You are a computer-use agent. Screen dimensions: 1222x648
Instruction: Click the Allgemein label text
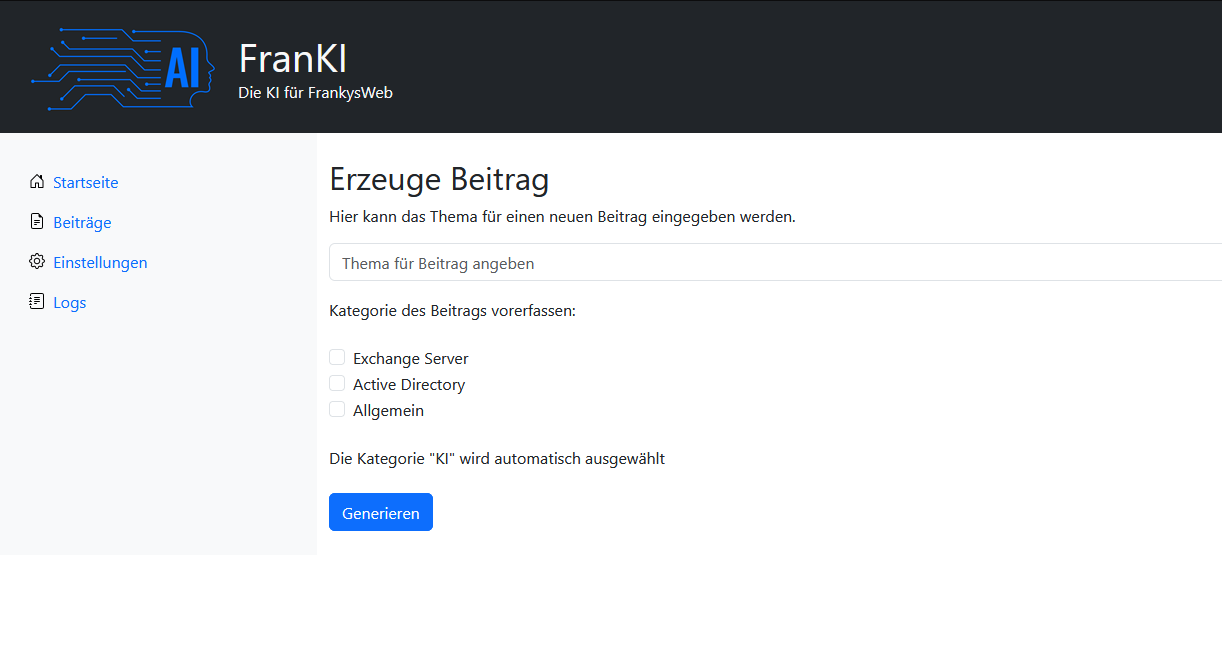click(388, 410)
